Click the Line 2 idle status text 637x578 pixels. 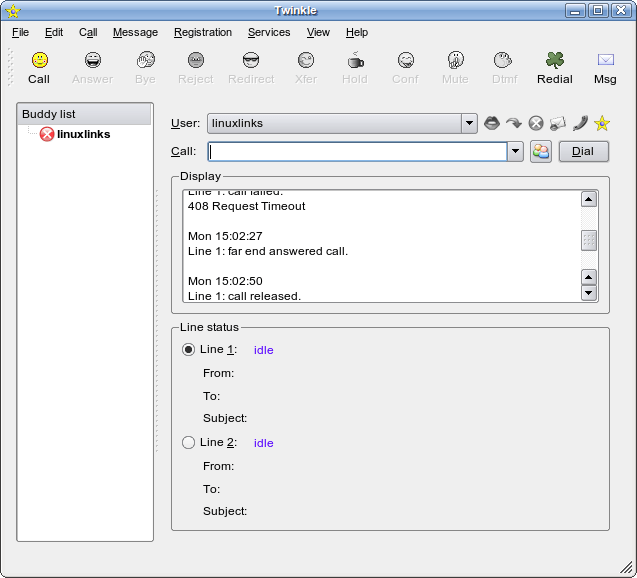click(x=263, y=443)
